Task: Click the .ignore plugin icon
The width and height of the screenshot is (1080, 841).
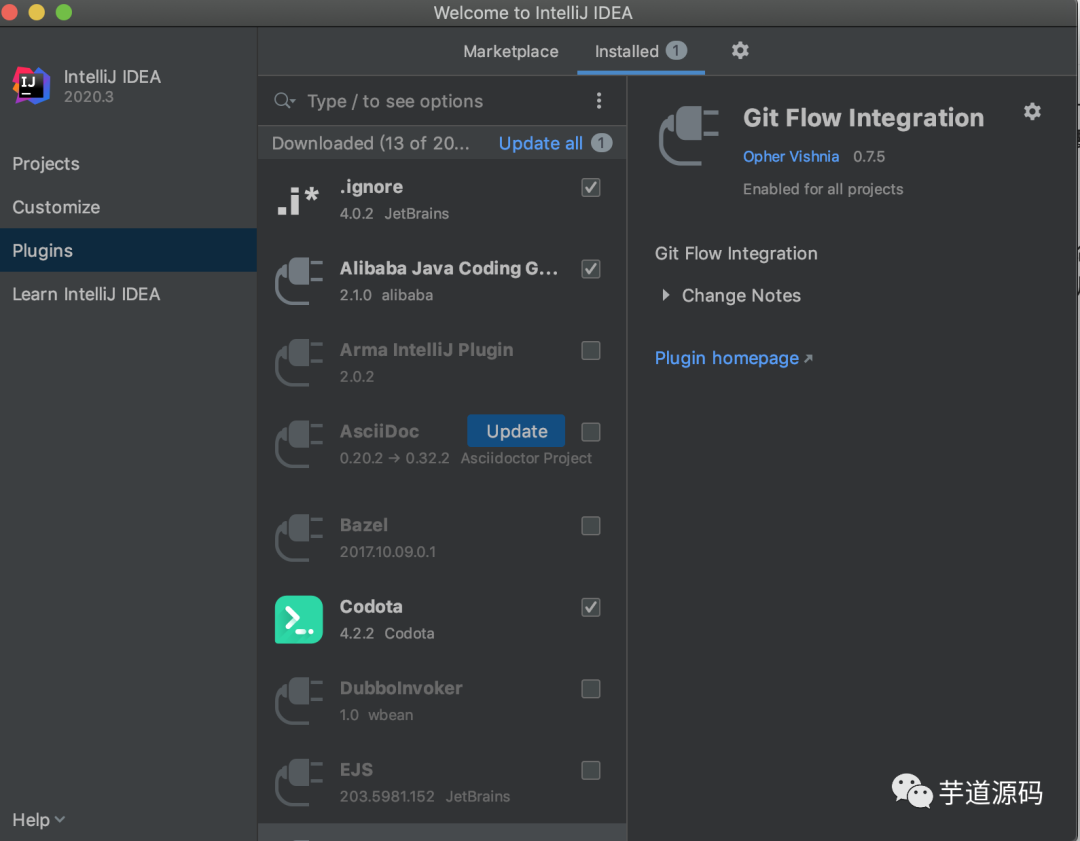Action: click(x=298, y=200)
